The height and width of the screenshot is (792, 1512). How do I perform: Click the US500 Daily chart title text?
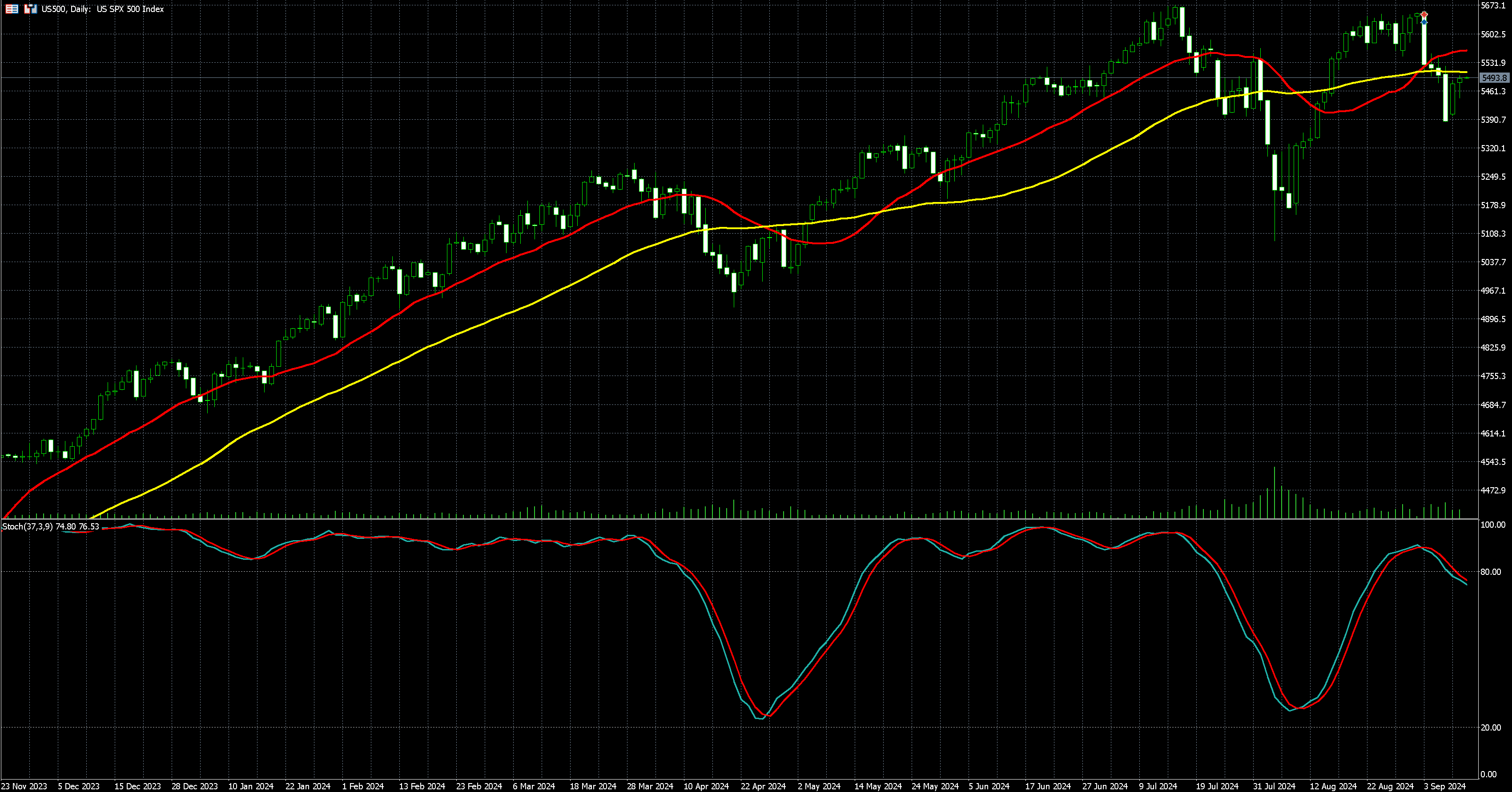click(103, 9)
